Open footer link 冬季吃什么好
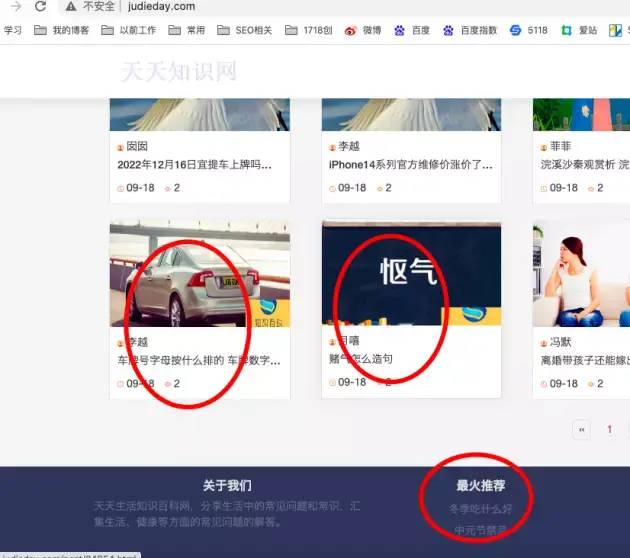This screenshot has width=630, height=558. (x=481, y=509)
